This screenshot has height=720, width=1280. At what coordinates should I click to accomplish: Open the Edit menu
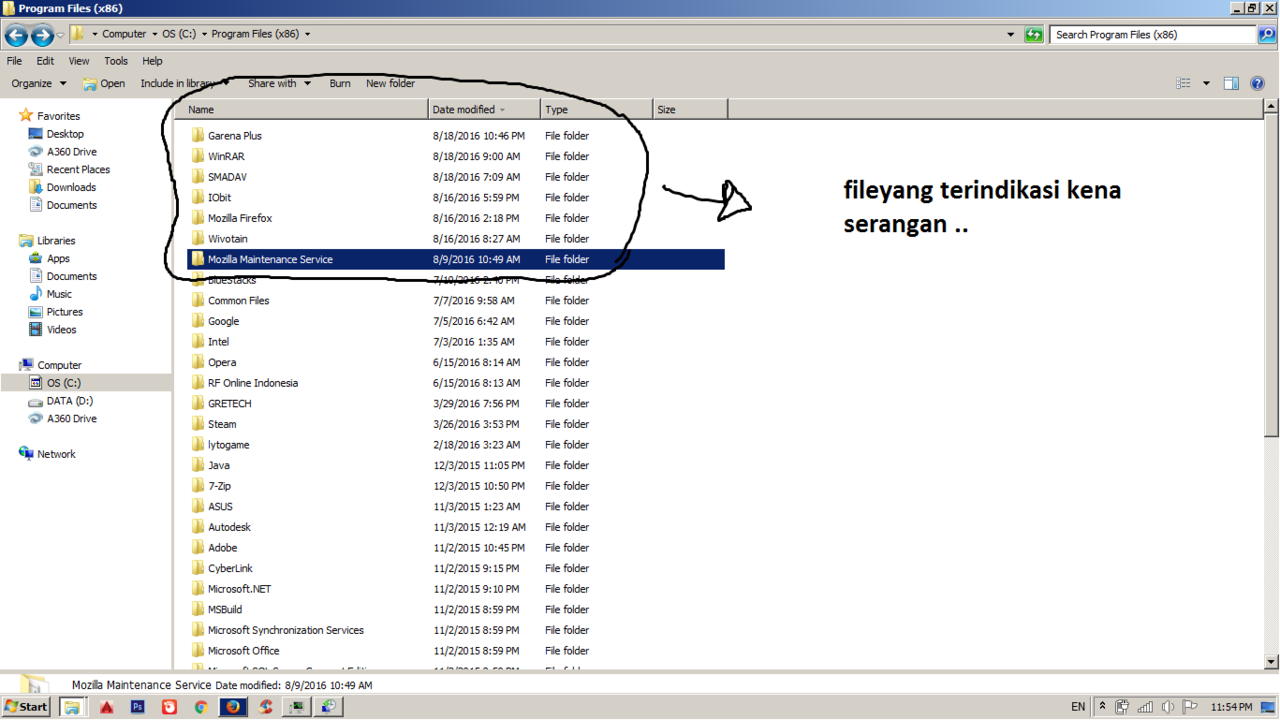click(46, 61)
